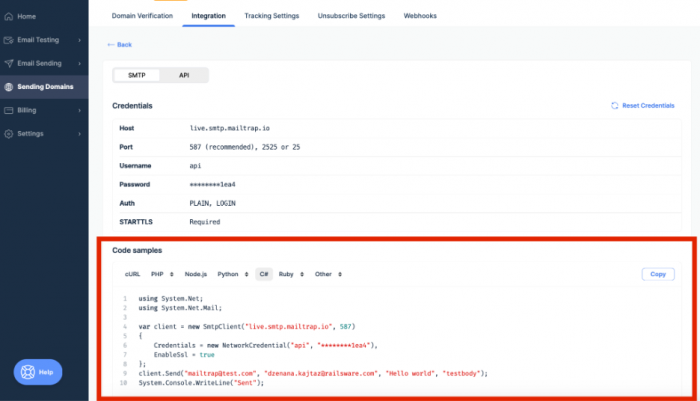Switch to the Tracking Settings tab

pos(271,16)
